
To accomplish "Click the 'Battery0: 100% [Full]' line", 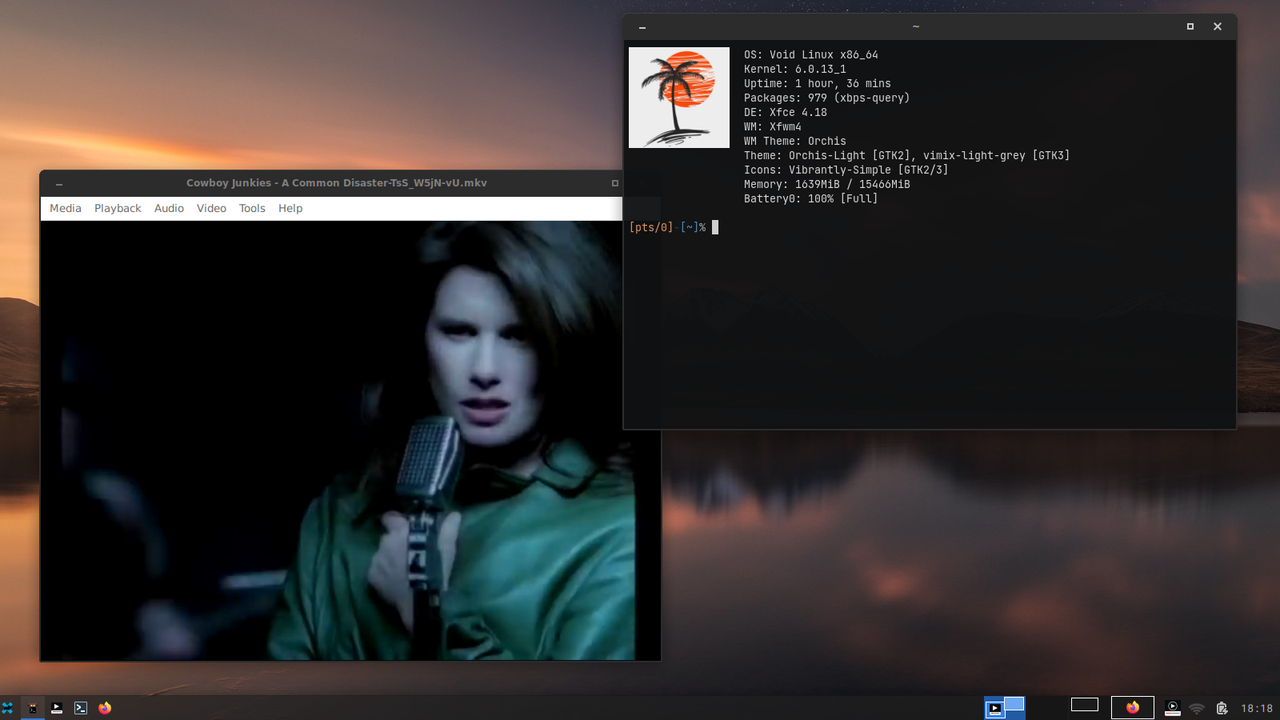I will 811,199.
